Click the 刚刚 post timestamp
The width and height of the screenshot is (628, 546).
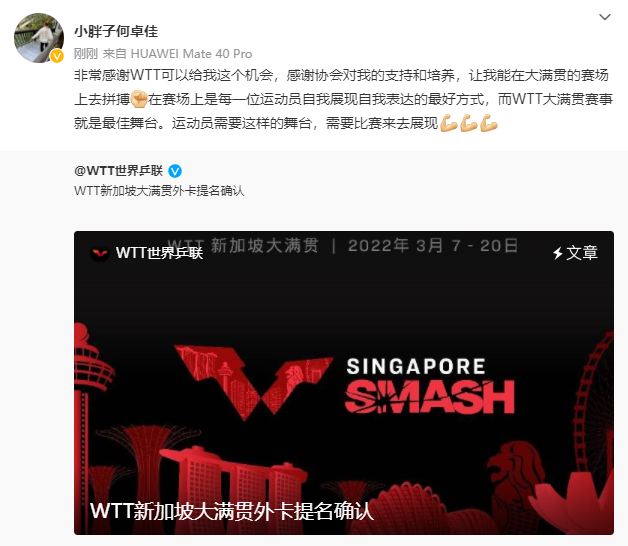[86, 54]
